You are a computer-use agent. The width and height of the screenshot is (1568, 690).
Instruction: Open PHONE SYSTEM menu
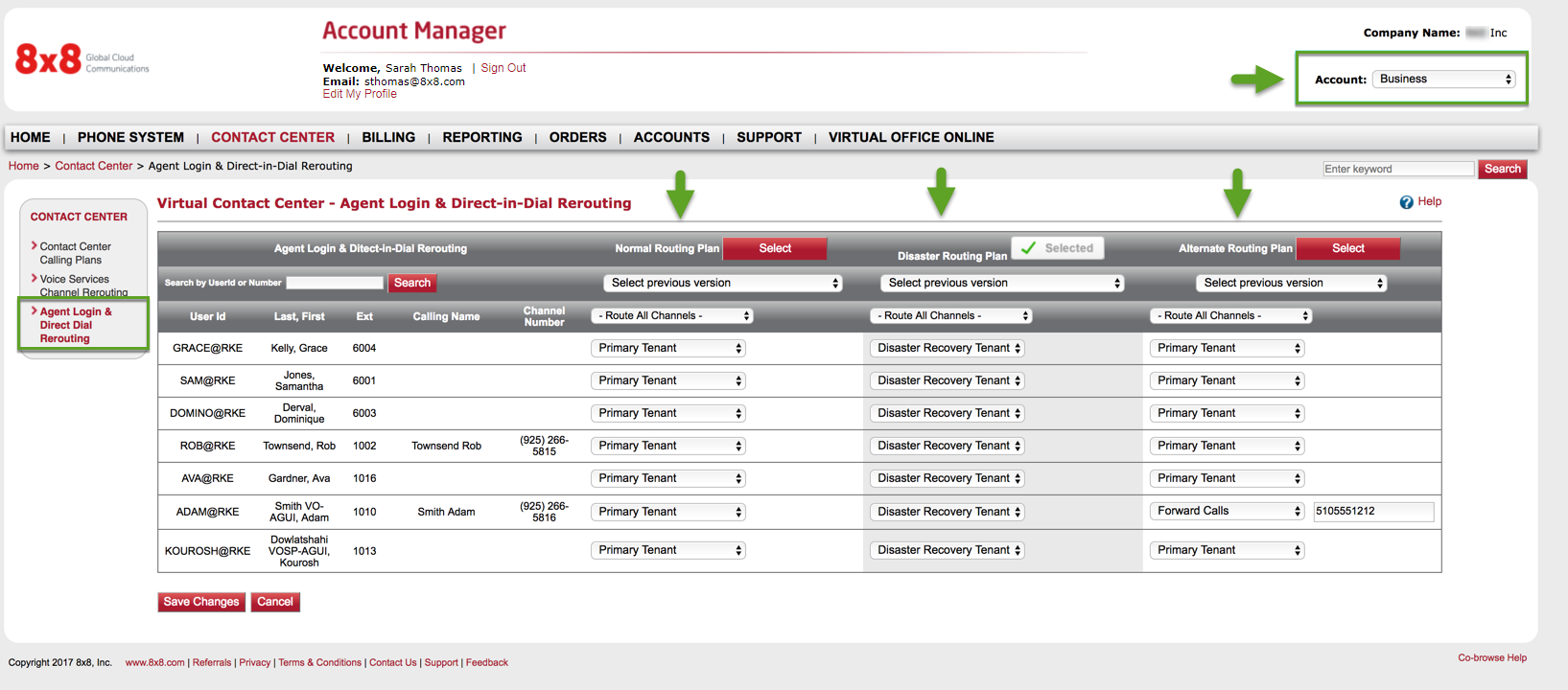130,138
